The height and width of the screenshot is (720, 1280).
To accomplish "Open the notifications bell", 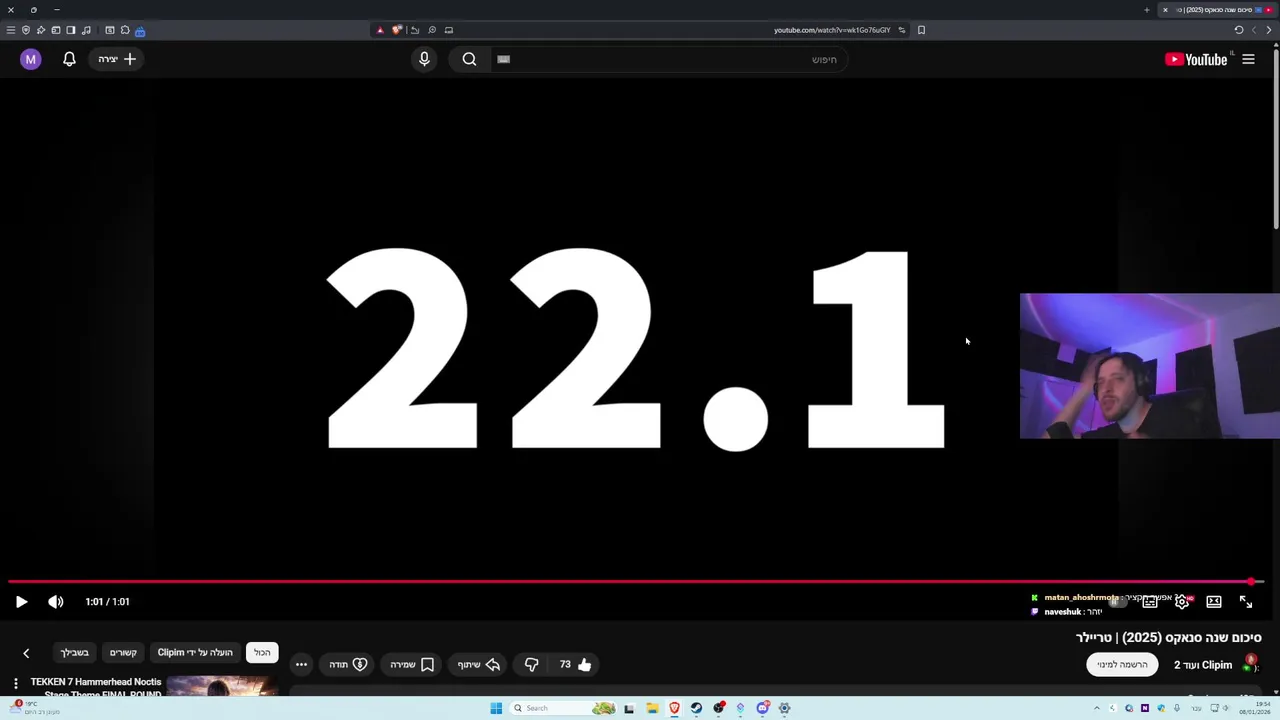I will [x=69, y=59].
